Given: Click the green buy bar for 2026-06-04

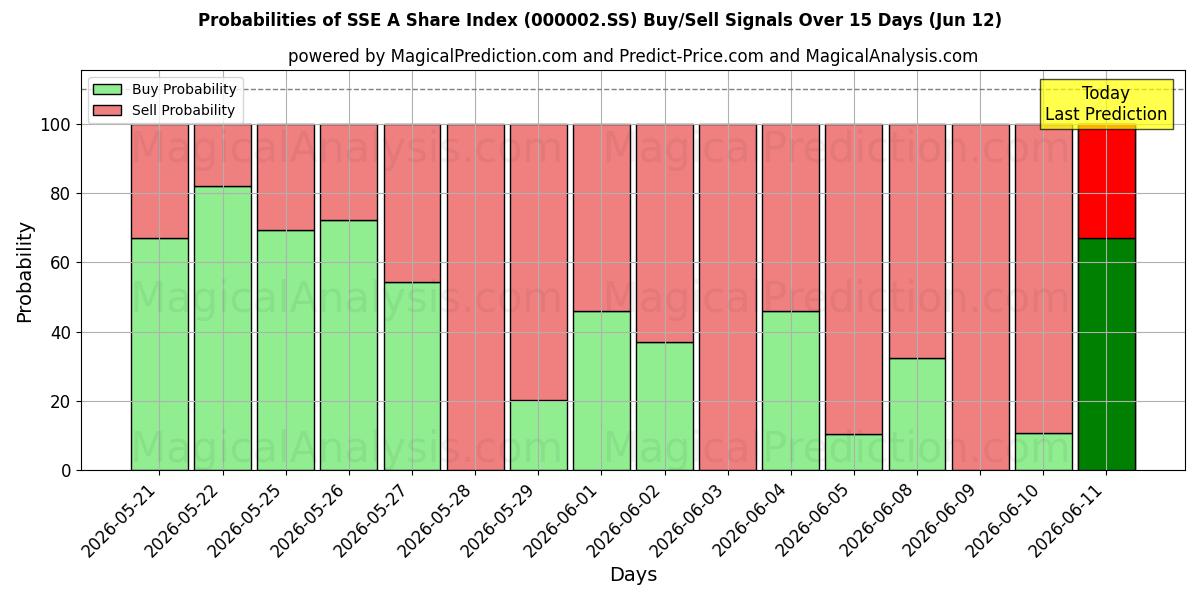Looking at the screenshot, I should pos(791,391).
